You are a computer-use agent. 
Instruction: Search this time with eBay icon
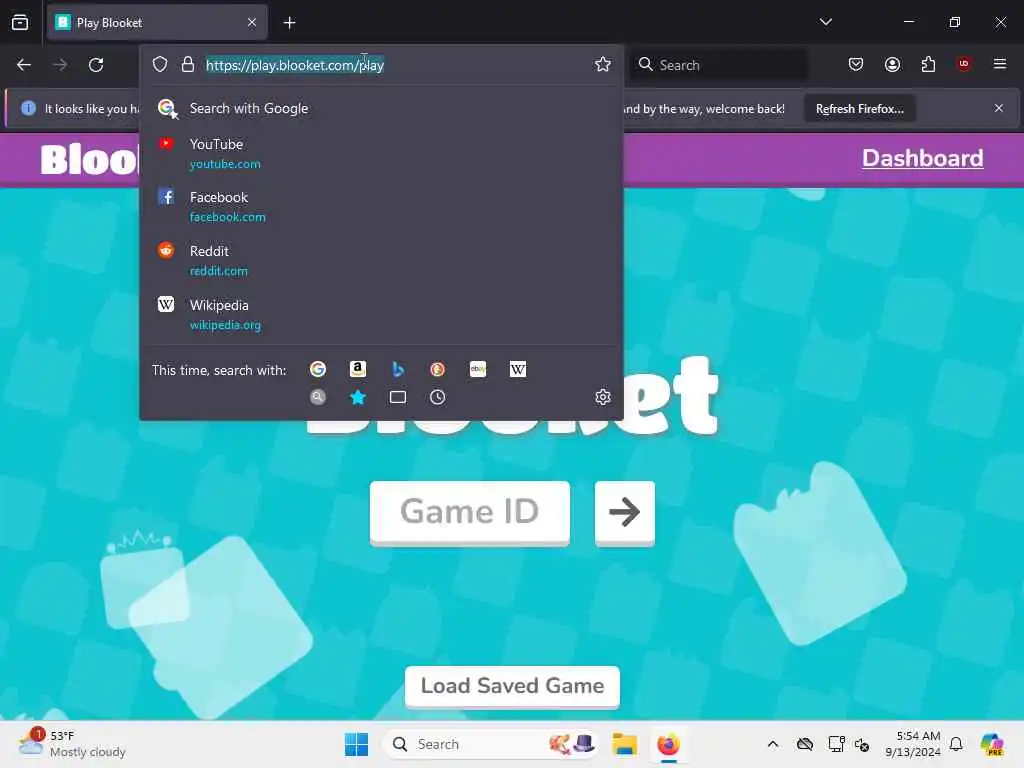coord(478,369)
